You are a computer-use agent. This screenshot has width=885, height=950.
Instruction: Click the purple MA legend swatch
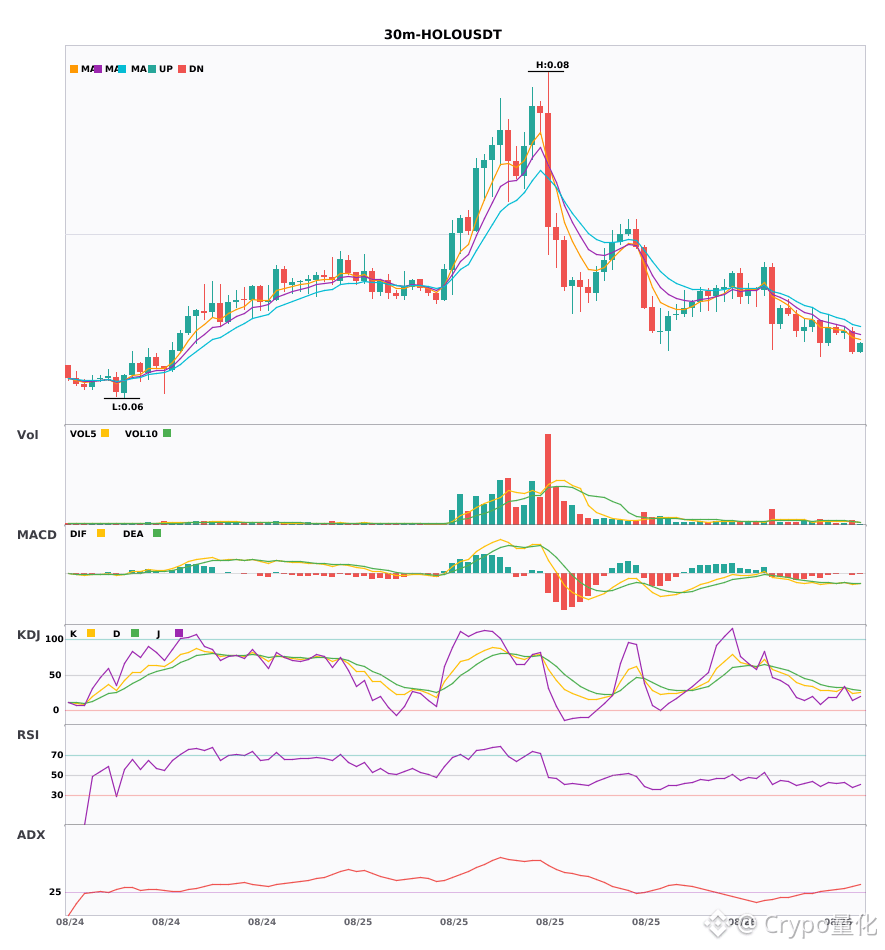(98, 69)
